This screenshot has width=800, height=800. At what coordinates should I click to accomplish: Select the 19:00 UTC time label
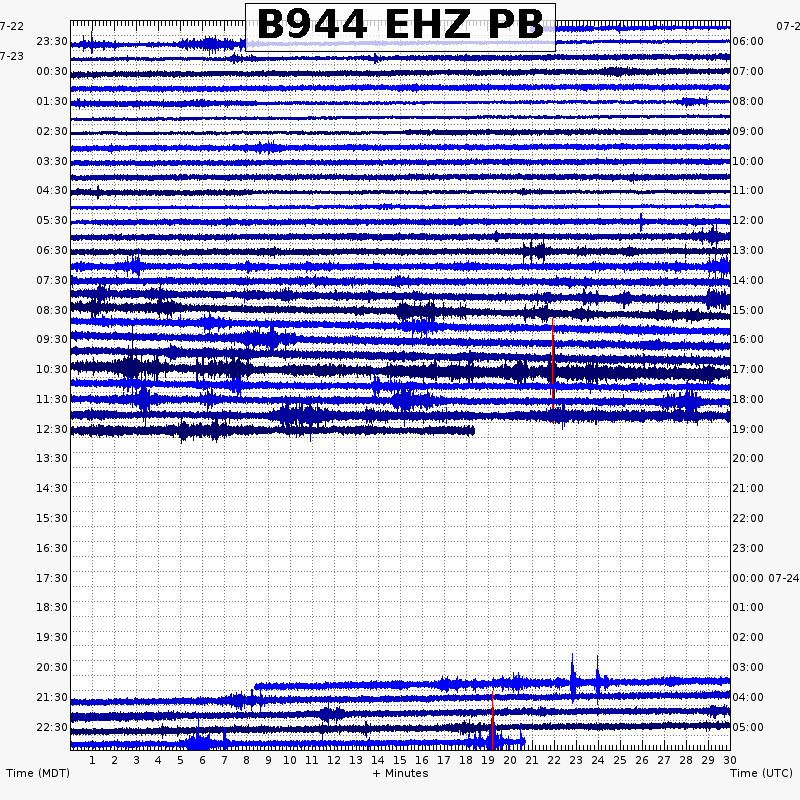[748, 430]
